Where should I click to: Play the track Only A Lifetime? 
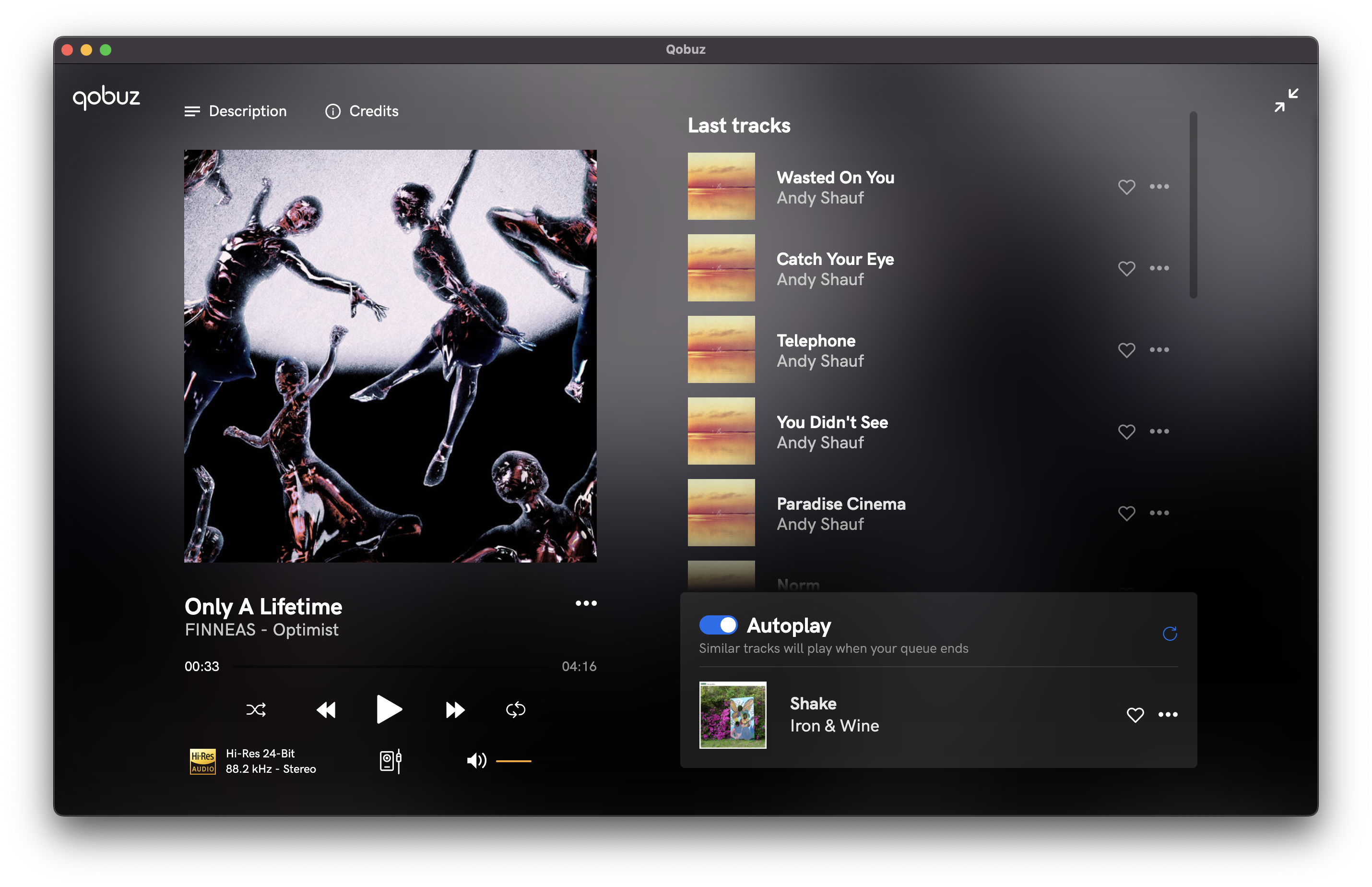pyautogui.click(x=389, y=709)
